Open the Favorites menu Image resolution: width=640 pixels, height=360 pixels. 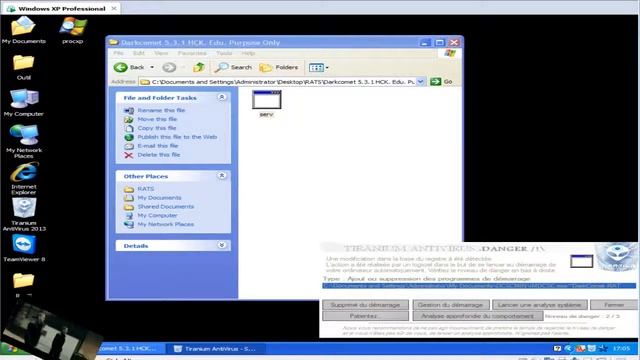click(x=192, y=53)
